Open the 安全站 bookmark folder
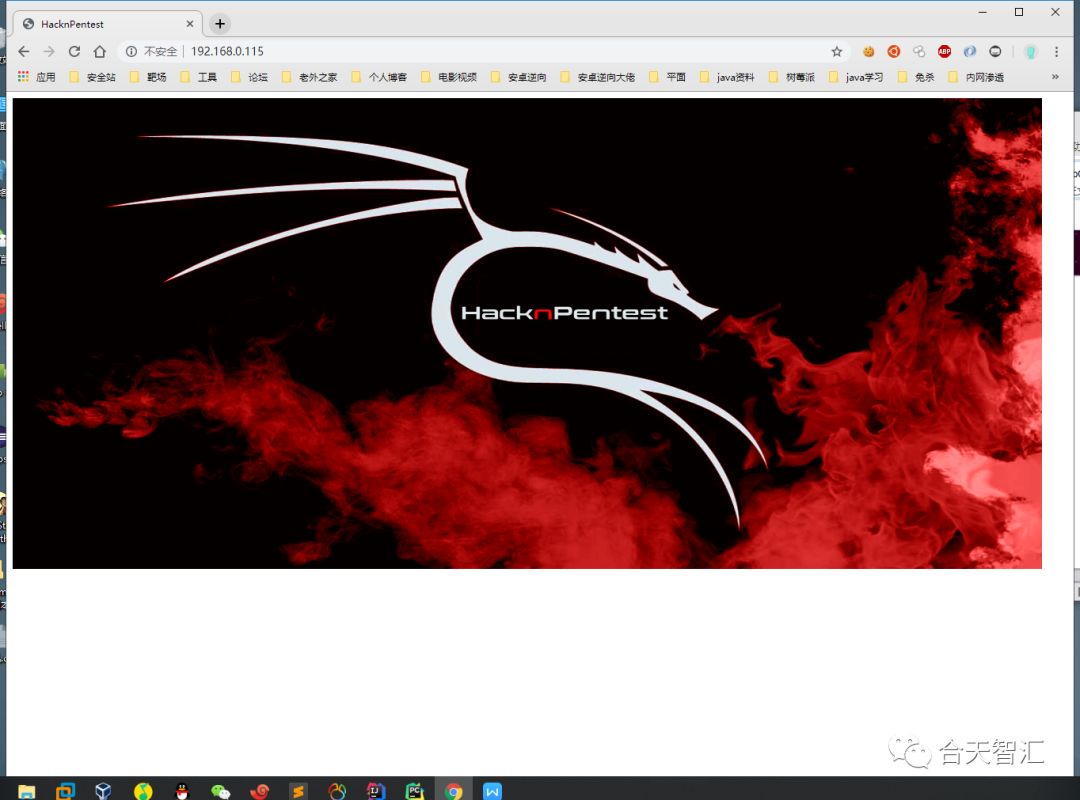 pyautogui.click(x=93, y=77)
